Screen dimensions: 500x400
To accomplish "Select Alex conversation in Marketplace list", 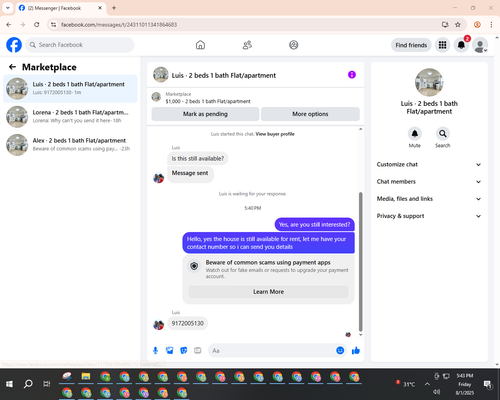I will point(70,145).
